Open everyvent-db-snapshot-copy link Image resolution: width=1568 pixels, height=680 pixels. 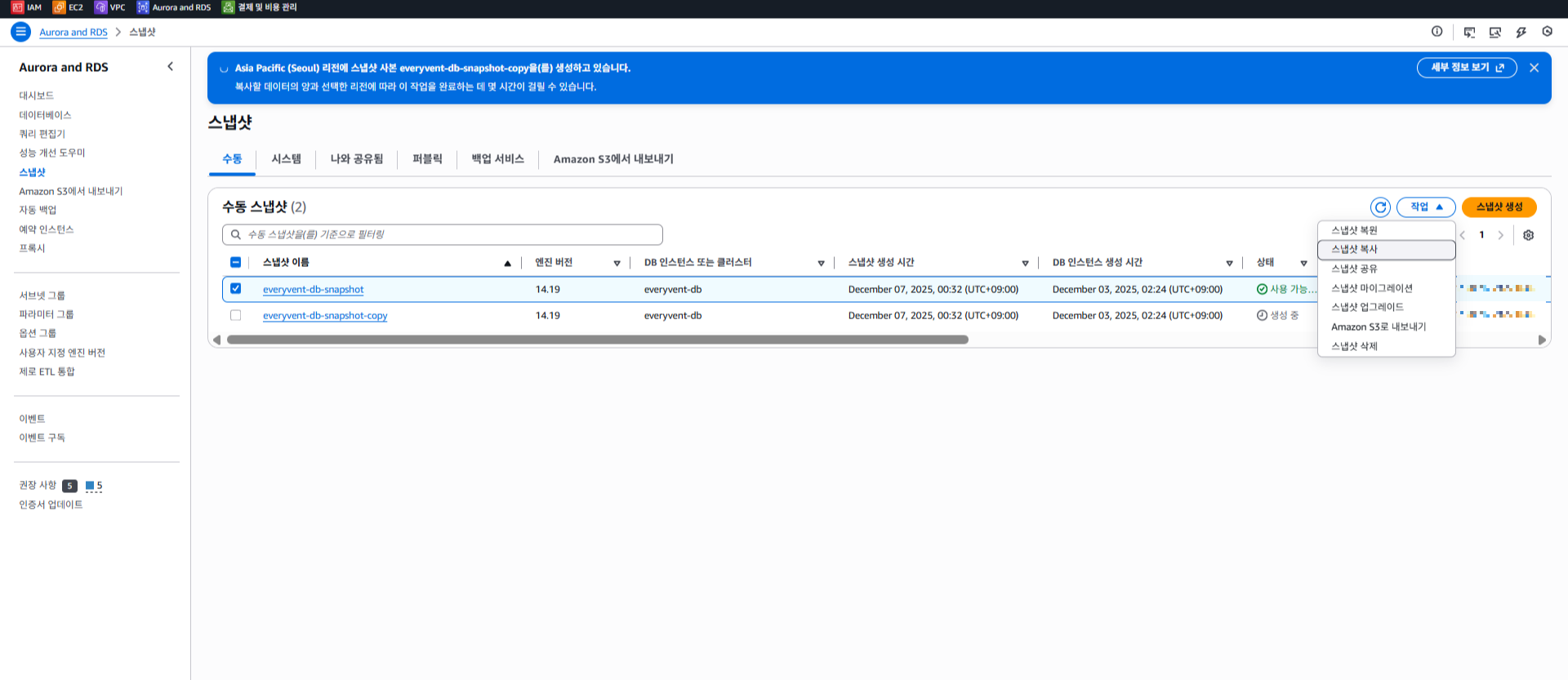click(325, 315)
